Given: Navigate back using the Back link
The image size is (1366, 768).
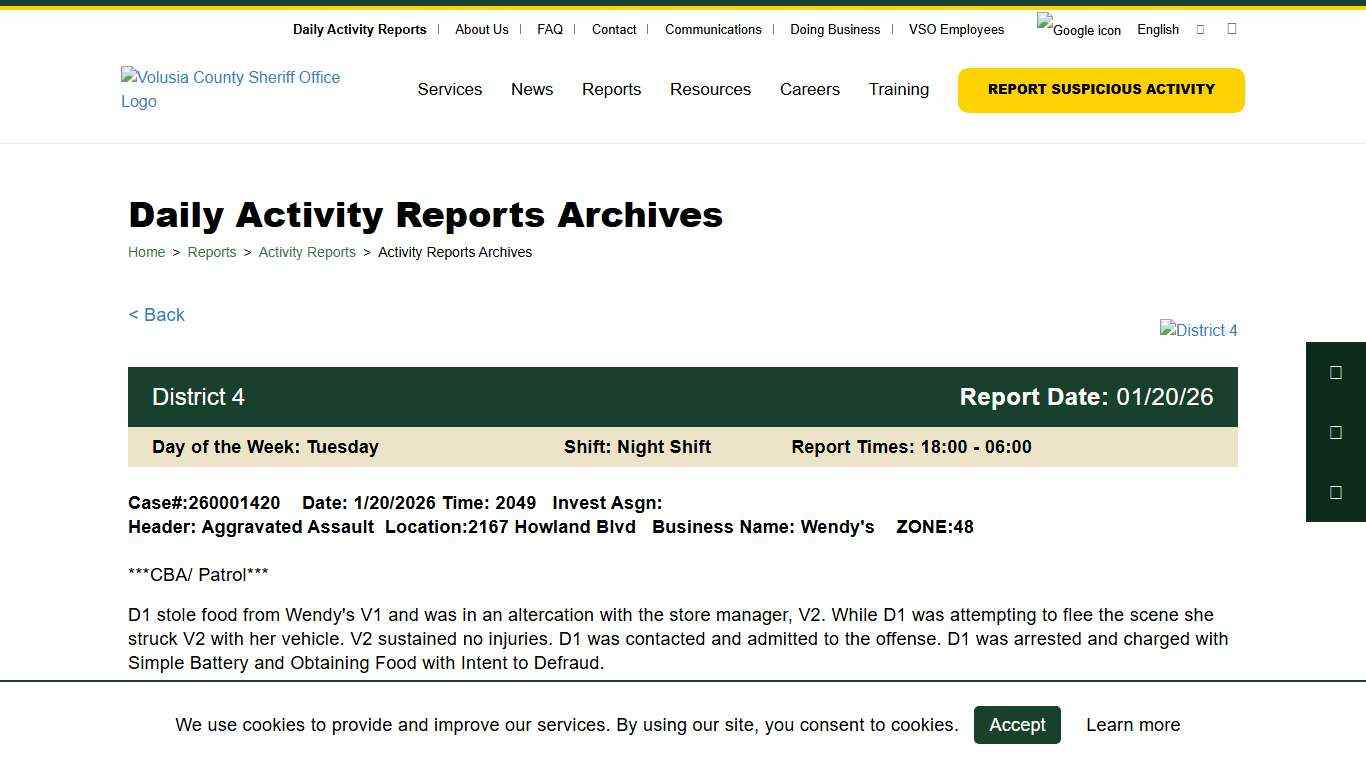Looking at the screenshot, I should tap(156, 315).
